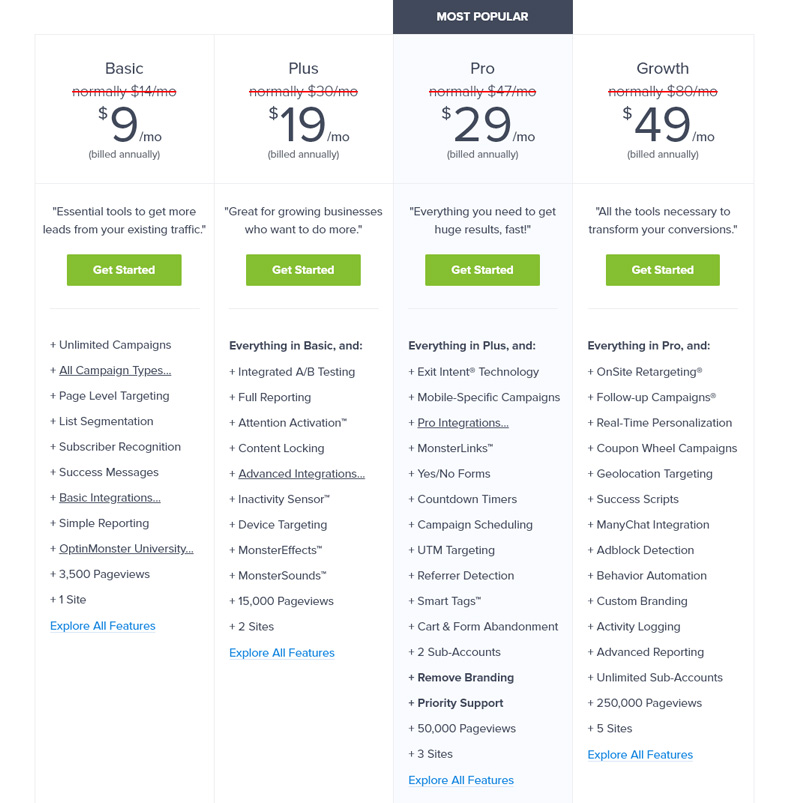Open the All Campaign Types link
The height and width of the screenshot is (803, 785).
point(115,371)
